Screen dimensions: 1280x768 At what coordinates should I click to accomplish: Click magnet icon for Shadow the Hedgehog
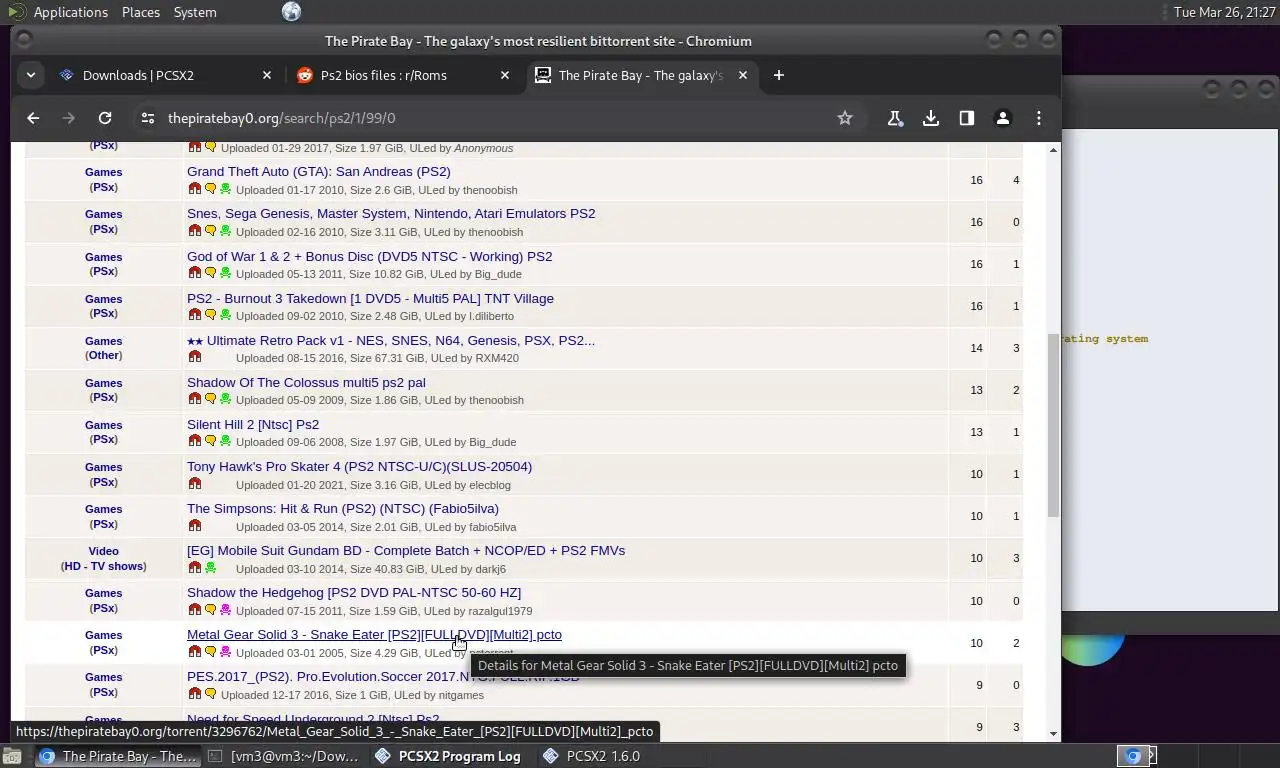tap(195, 610)
